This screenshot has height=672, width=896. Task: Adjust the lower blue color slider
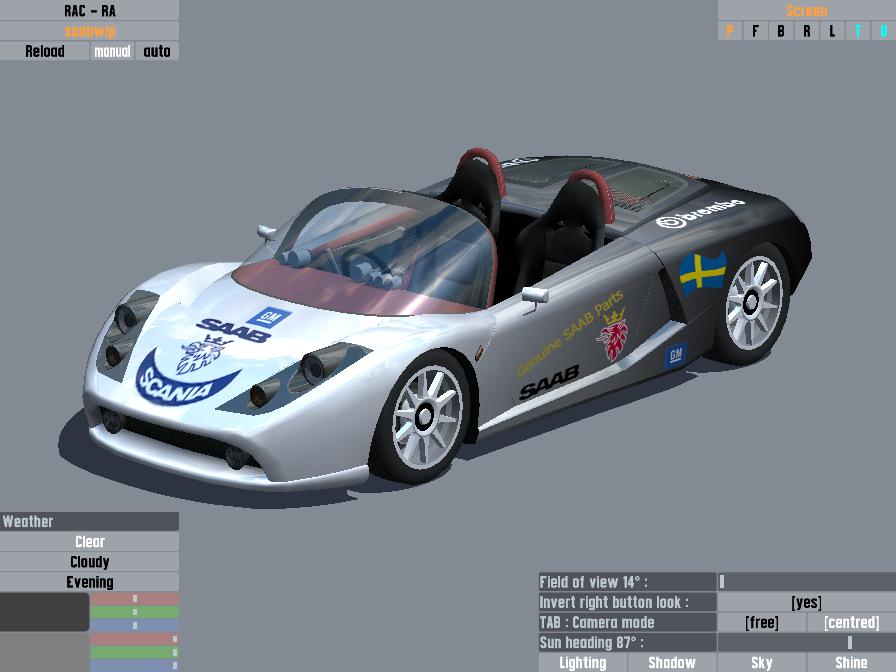click(x=135, y=665)
